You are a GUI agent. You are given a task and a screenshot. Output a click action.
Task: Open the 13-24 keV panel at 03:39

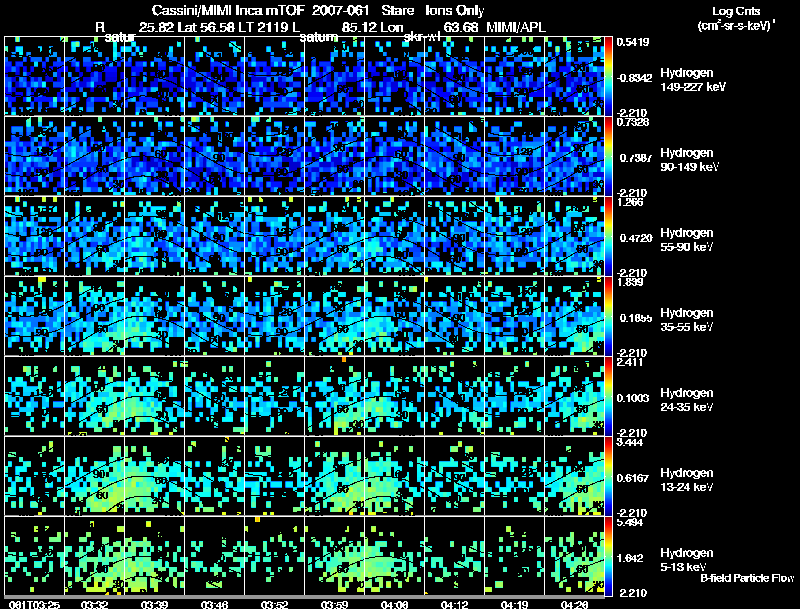(155, 476)
